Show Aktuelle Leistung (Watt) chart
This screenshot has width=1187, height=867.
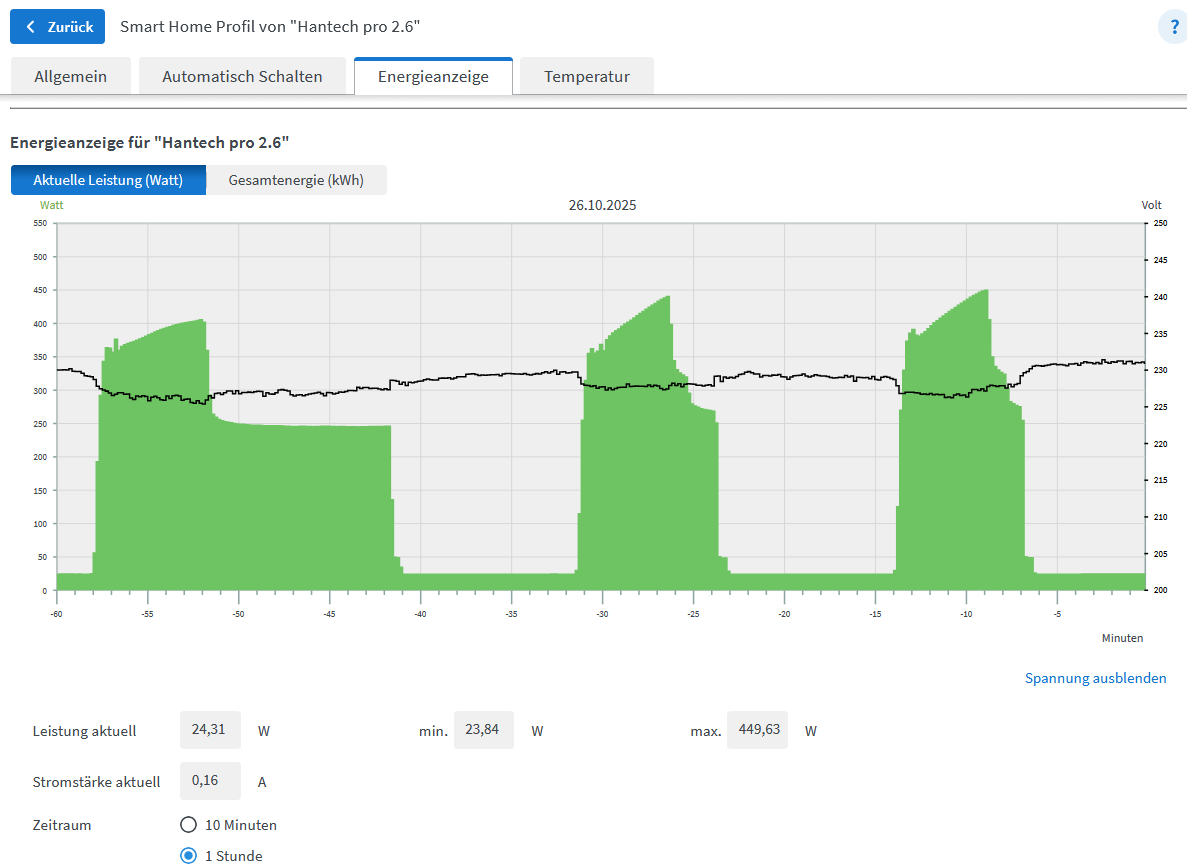coord(108,180)
